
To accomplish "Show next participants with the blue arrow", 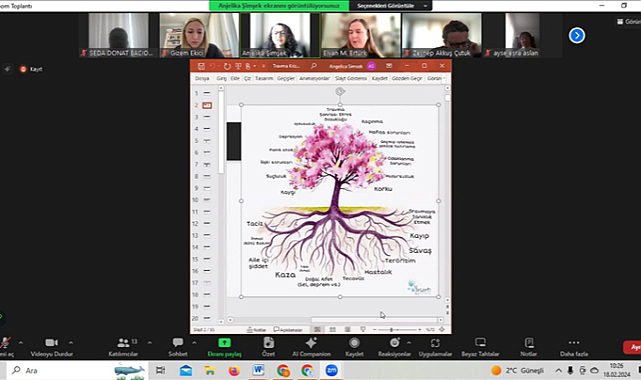I will 576,36.
